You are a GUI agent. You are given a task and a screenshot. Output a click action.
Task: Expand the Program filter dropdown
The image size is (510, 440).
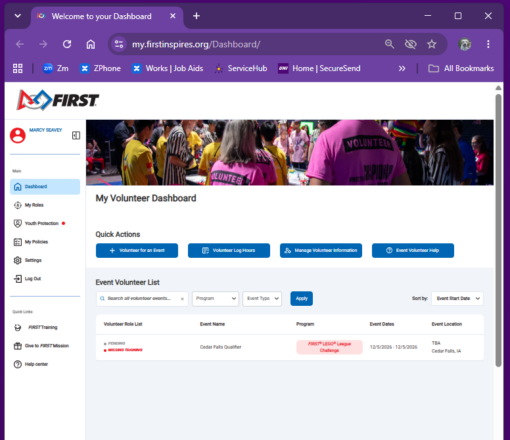[216, 299]
